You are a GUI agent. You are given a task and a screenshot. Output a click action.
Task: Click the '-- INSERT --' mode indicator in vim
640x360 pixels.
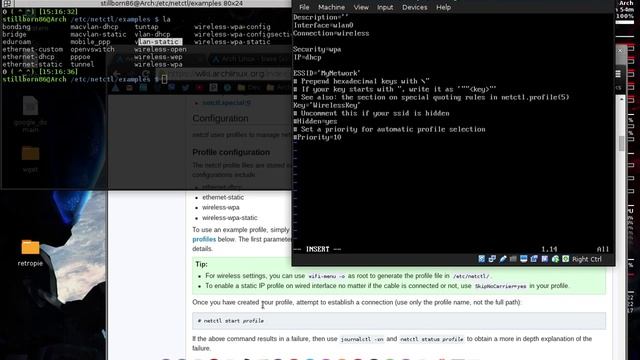[317, 249]
